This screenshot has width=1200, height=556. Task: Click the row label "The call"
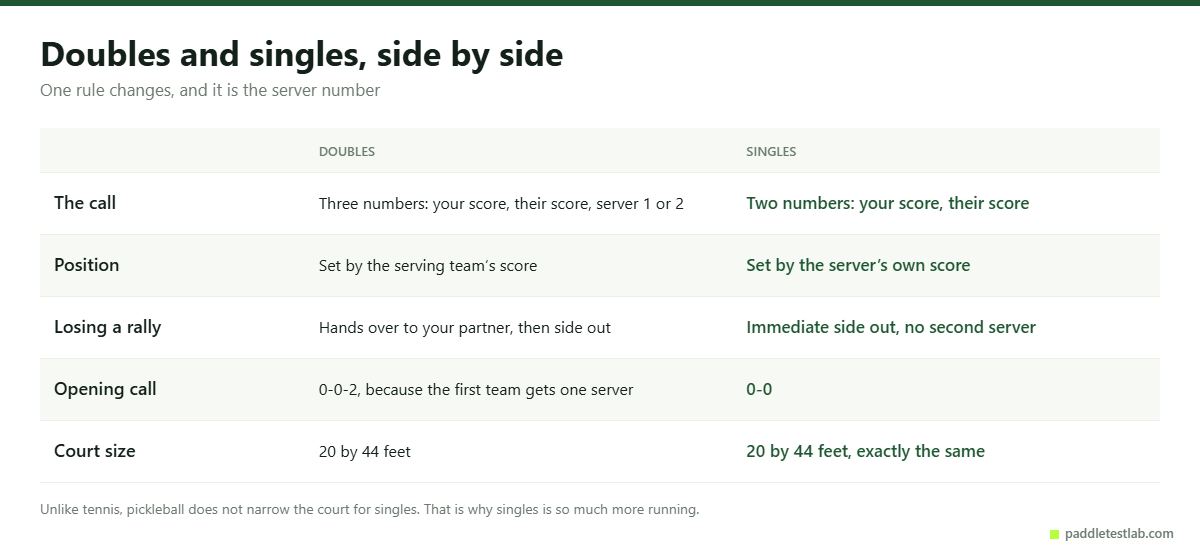click(85, 203)
